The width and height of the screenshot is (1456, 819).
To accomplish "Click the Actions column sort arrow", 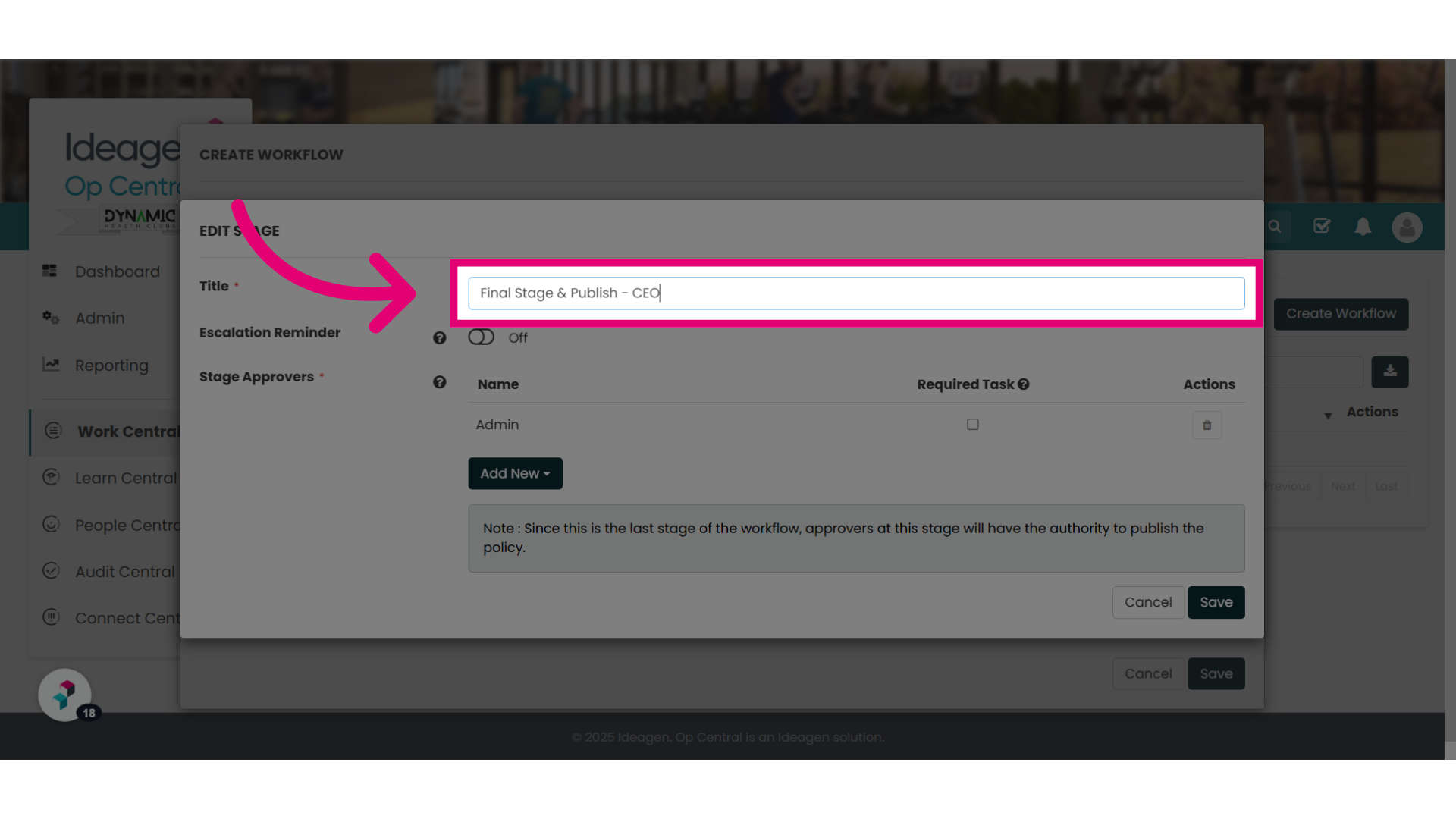I will (x=1328, y=416).
